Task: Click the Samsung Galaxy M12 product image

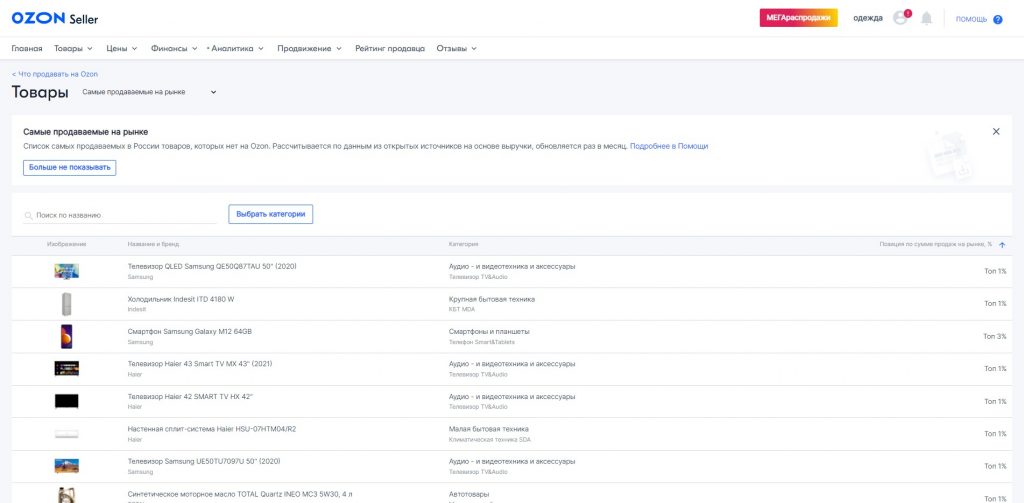Action: (66, 336)
